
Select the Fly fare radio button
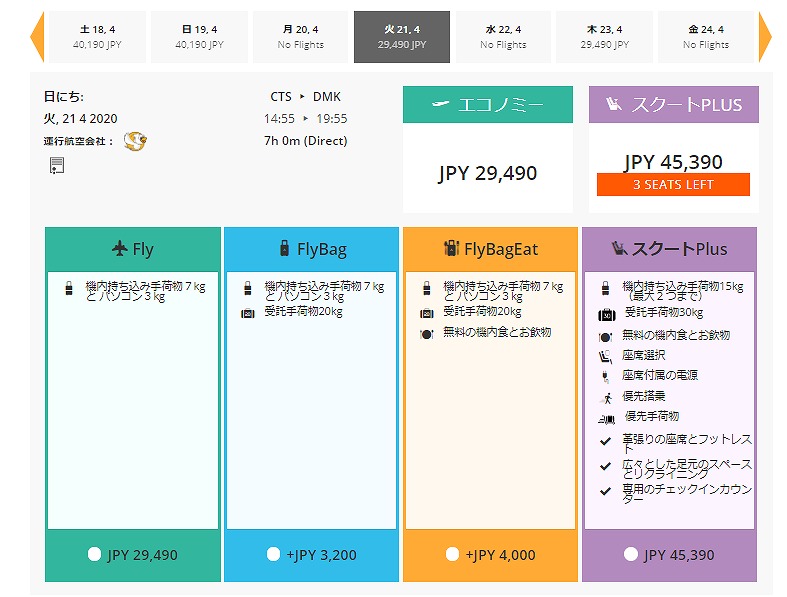(x=94, y=554)
